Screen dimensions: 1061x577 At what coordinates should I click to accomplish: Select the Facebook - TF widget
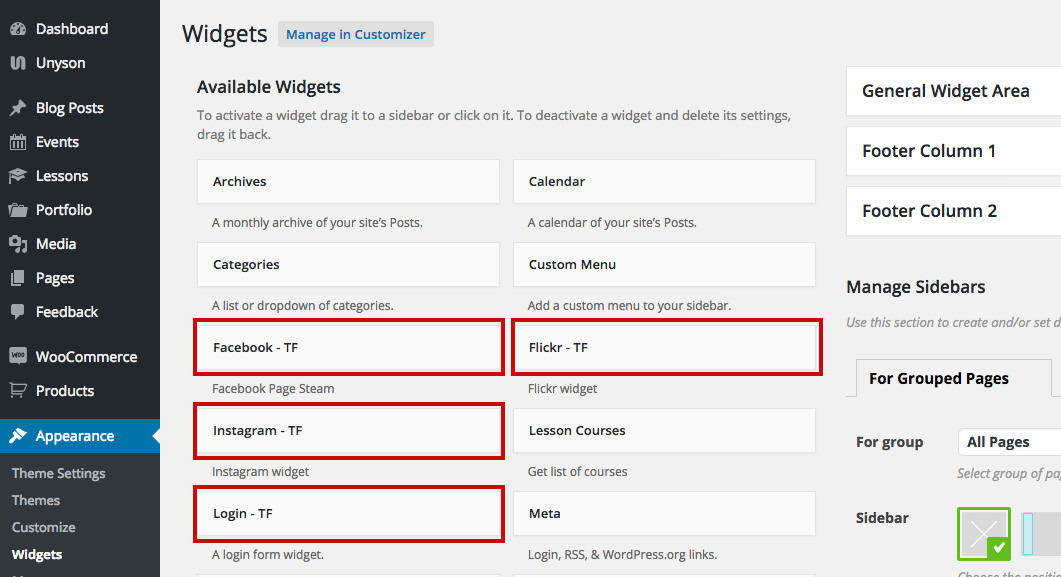pyautogui.click(x=348, y=348)
